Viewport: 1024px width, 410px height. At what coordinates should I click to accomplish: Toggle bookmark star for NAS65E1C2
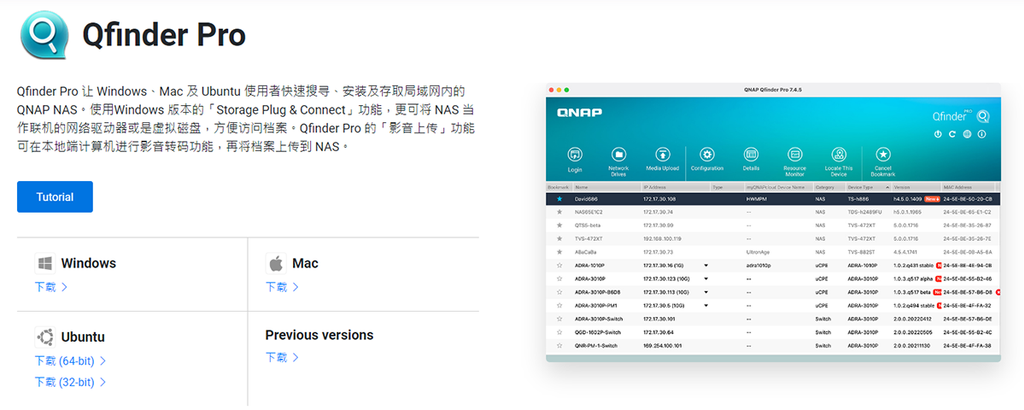(559, 212)
